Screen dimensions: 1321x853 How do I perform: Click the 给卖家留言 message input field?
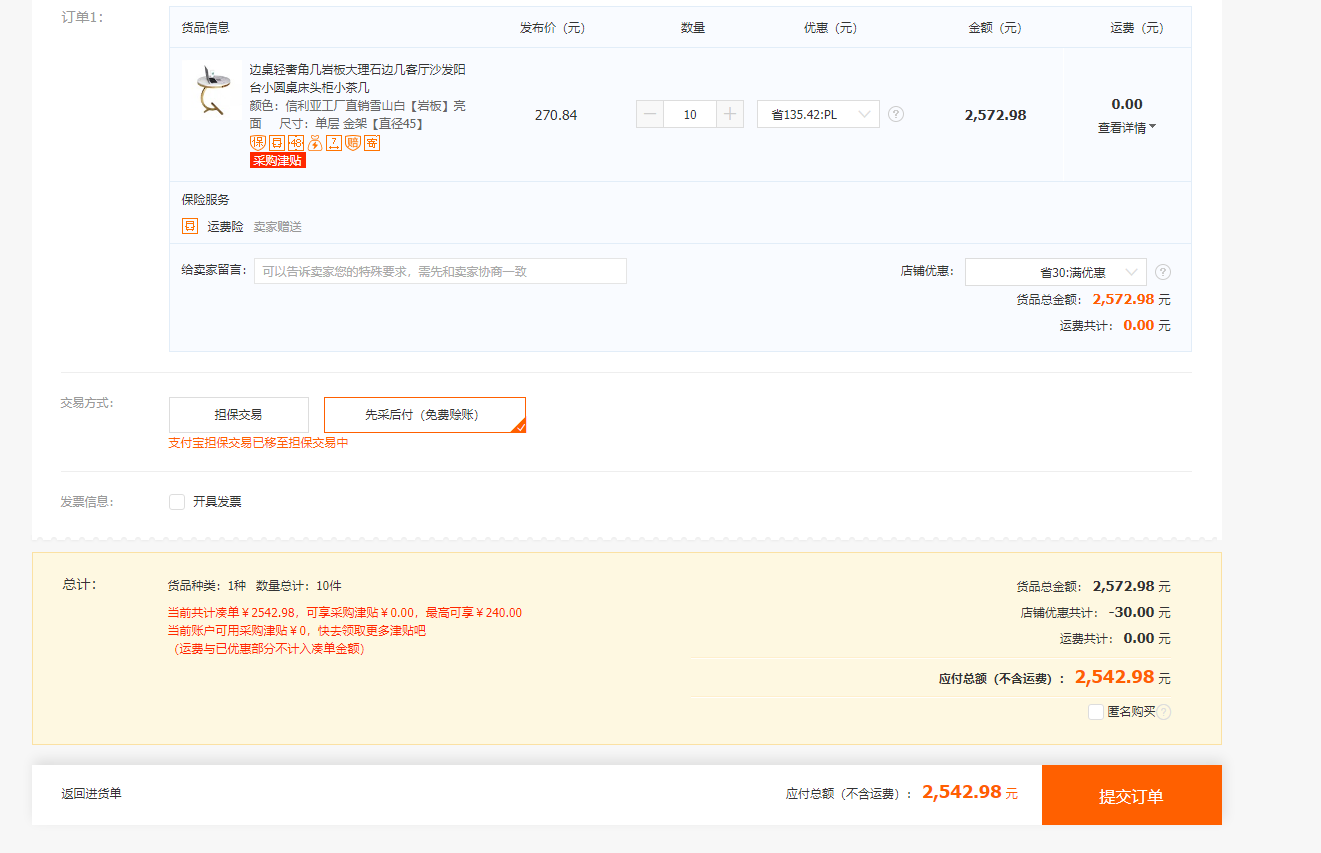pyautogui.click(x=440, y=271)
